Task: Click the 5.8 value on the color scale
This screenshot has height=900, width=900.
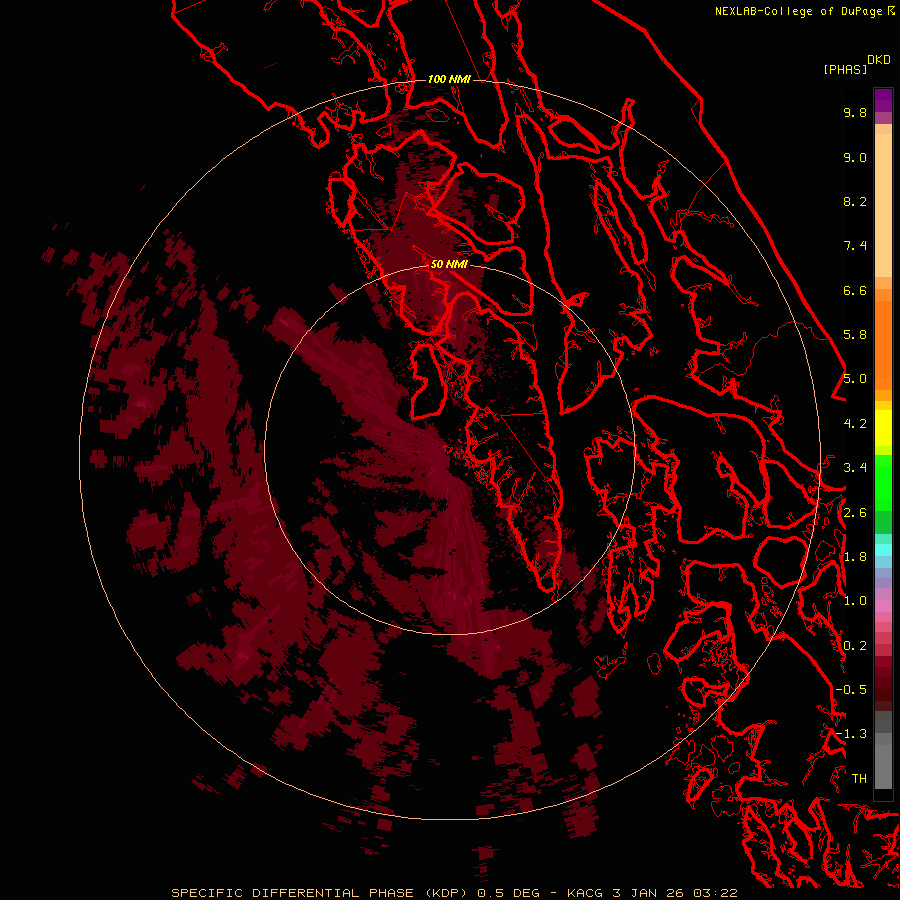Action: click(855, 335)
